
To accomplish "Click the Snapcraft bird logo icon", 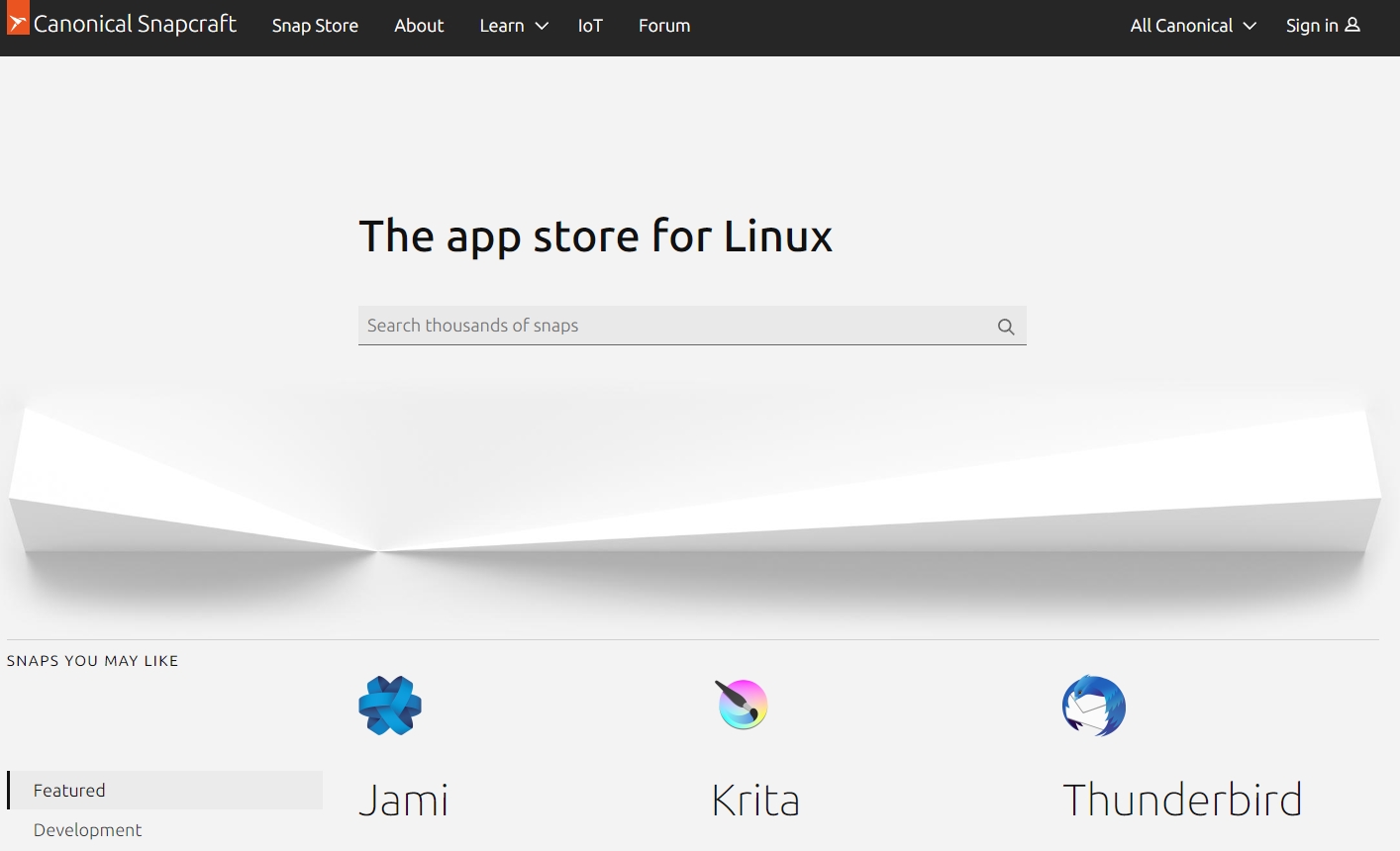I will 18,17.
